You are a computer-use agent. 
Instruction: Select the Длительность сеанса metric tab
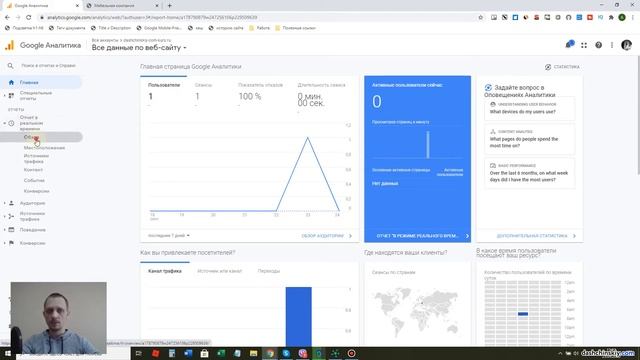point(322,85)
